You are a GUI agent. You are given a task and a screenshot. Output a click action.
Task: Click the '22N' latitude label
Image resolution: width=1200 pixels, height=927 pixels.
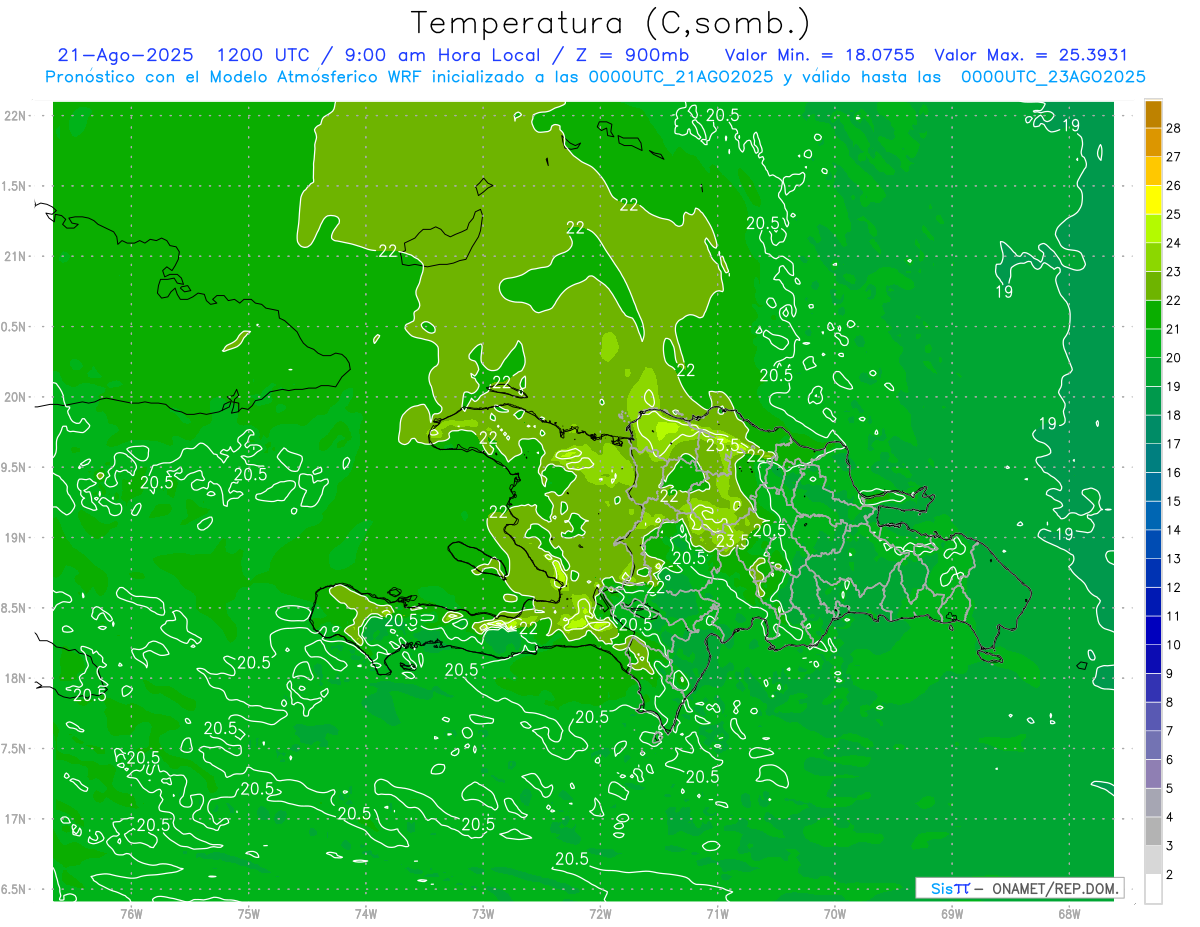point(15,116)
